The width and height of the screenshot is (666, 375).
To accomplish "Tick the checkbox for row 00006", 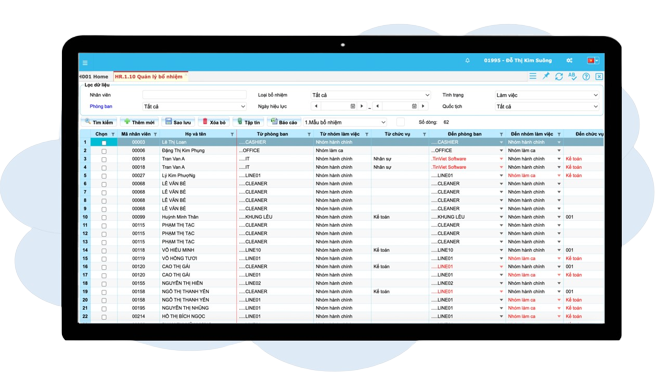I will coord(104,151).
